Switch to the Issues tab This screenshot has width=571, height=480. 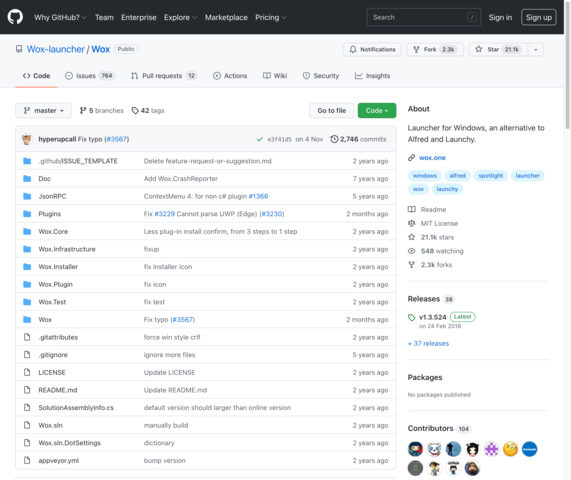(90, 76)
